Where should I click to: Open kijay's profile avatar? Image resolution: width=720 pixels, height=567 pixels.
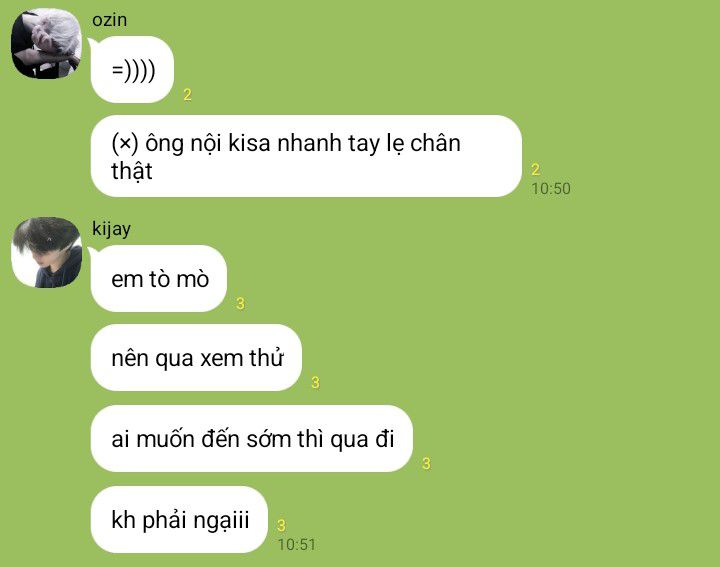point(46,253)
